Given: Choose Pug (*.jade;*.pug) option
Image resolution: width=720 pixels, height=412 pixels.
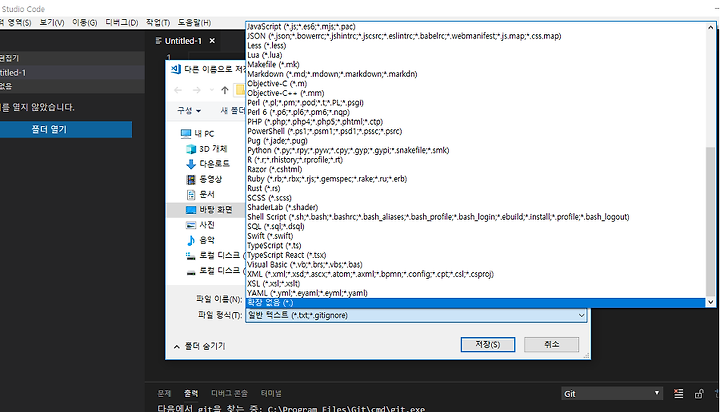Looking at the screenshot, I should pos(476,141).
